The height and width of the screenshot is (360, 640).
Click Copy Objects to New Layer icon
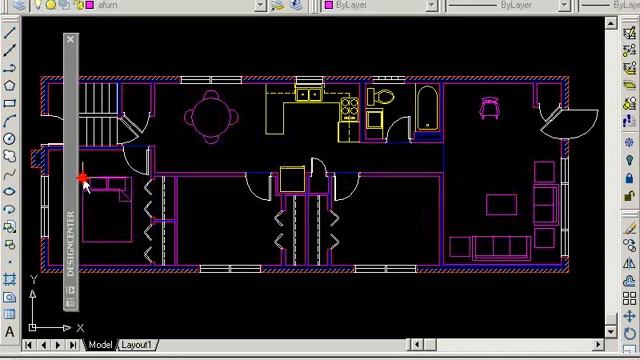tap(629, 68)
